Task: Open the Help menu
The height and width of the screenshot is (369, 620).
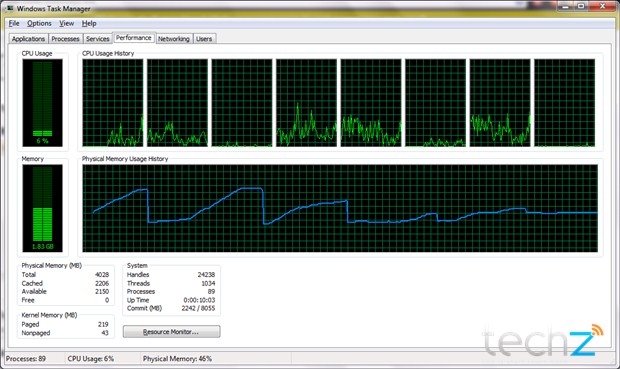Action: [x=89, y=23]
